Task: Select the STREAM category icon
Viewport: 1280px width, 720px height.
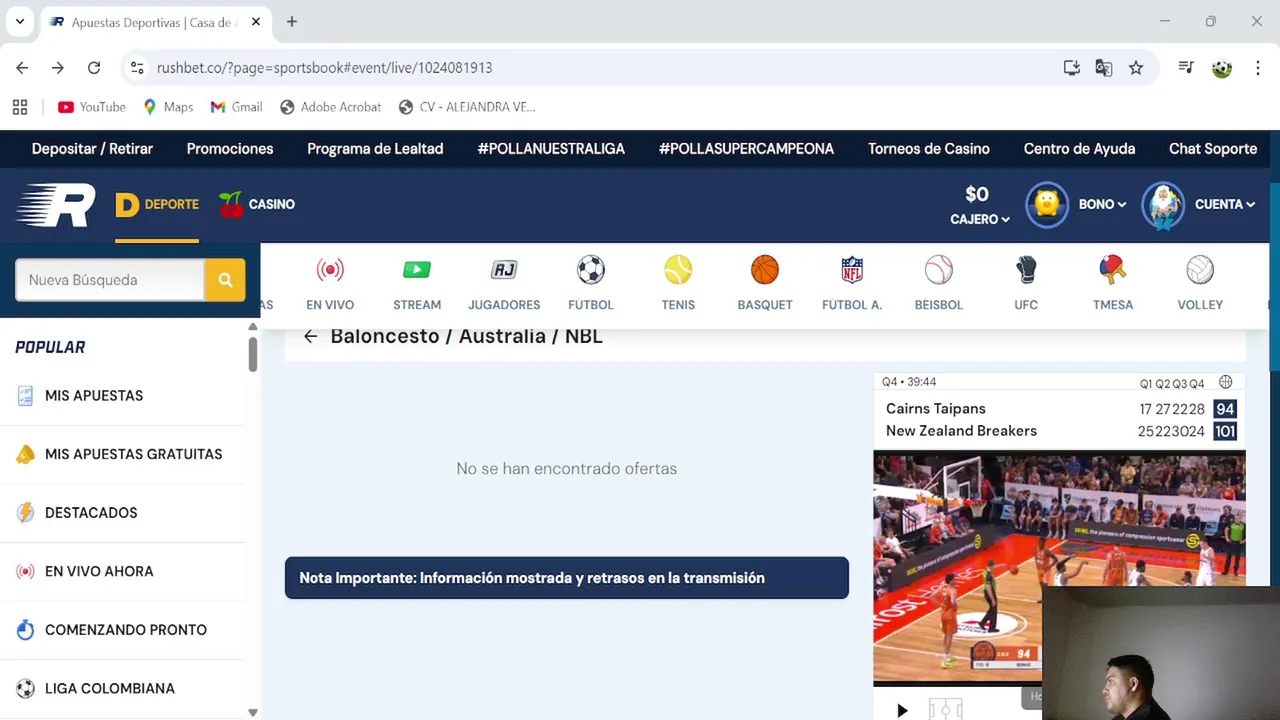Action: point(417,270)
